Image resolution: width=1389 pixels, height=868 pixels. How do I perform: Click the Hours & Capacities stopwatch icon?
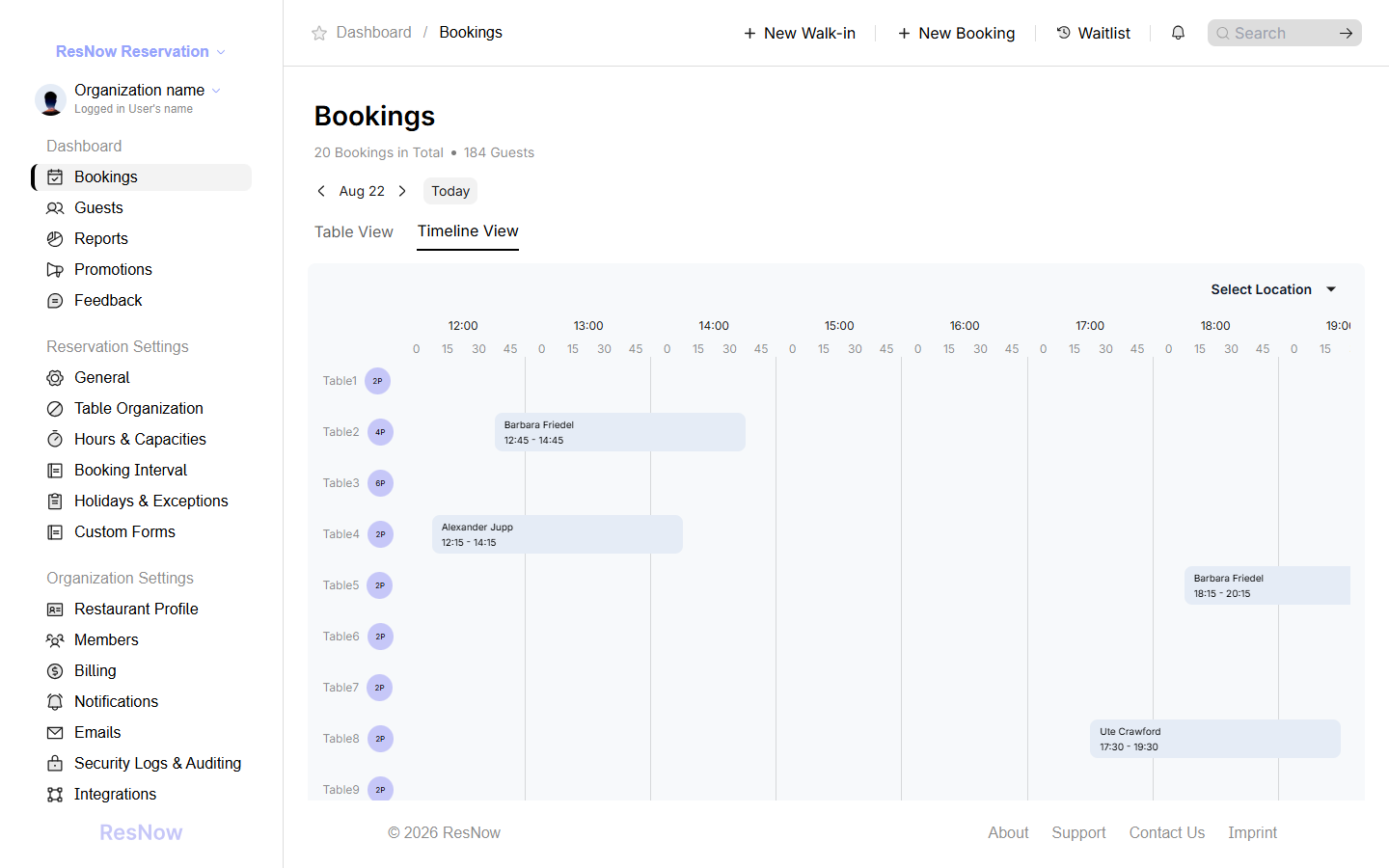tap(55, 440)
